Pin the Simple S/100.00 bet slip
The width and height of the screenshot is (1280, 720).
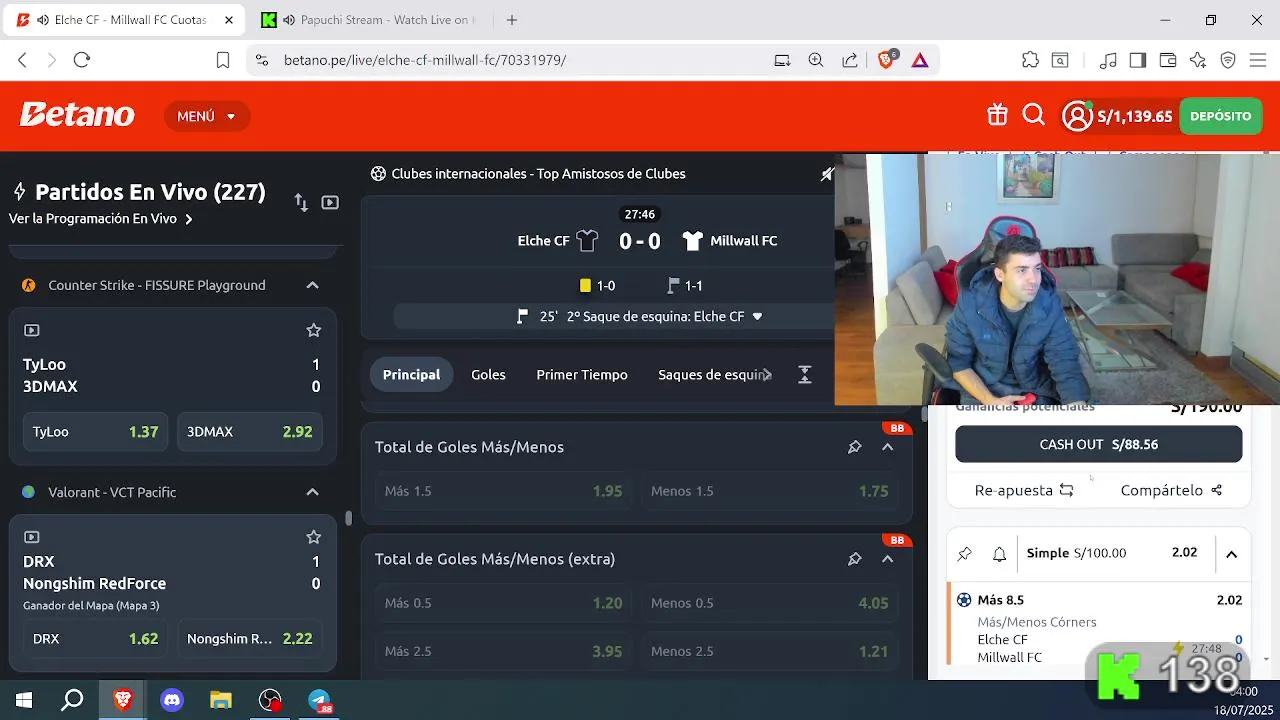coord(965,553)
